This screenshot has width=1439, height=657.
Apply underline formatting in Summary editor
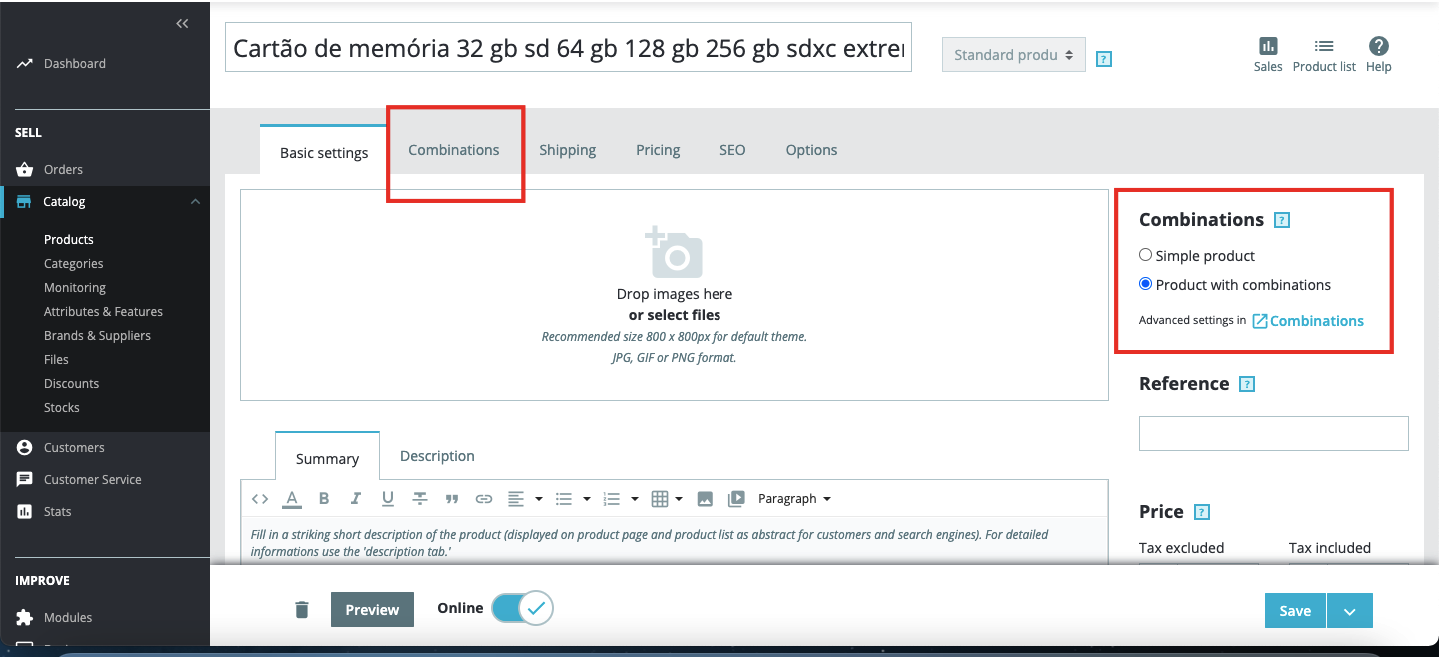[x=387, y=498]
